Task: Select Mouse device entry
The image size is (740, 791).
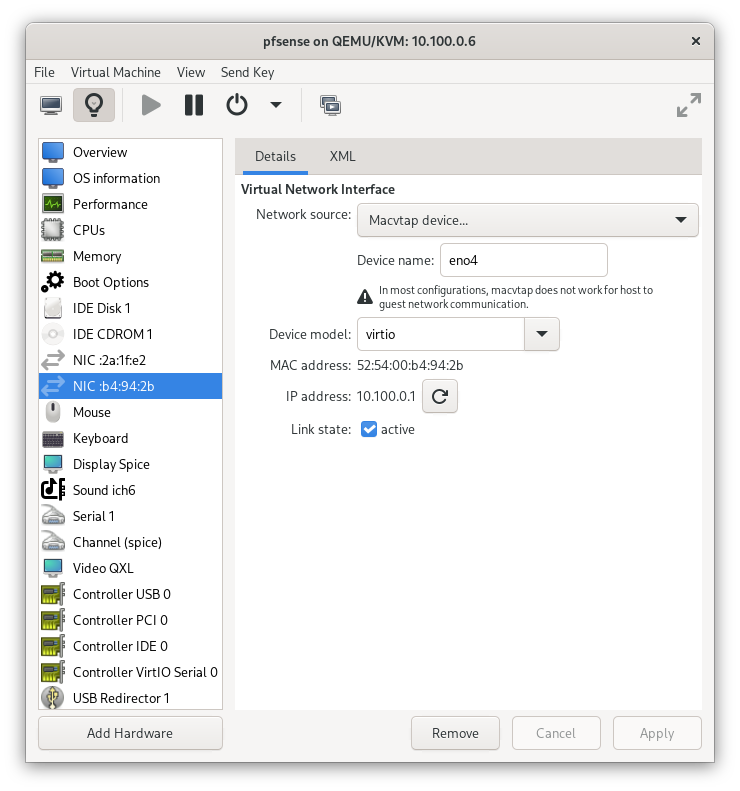Action: point(131,412)
